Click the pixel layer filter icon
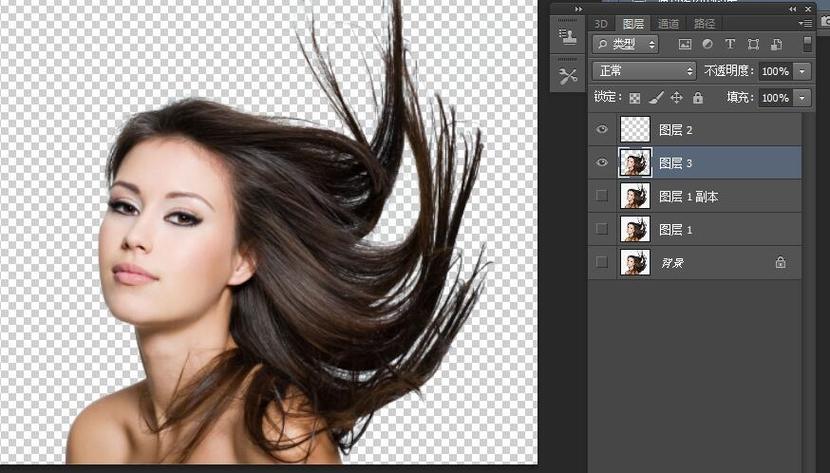Screen dimensions: 830x473 click(685, 44)
